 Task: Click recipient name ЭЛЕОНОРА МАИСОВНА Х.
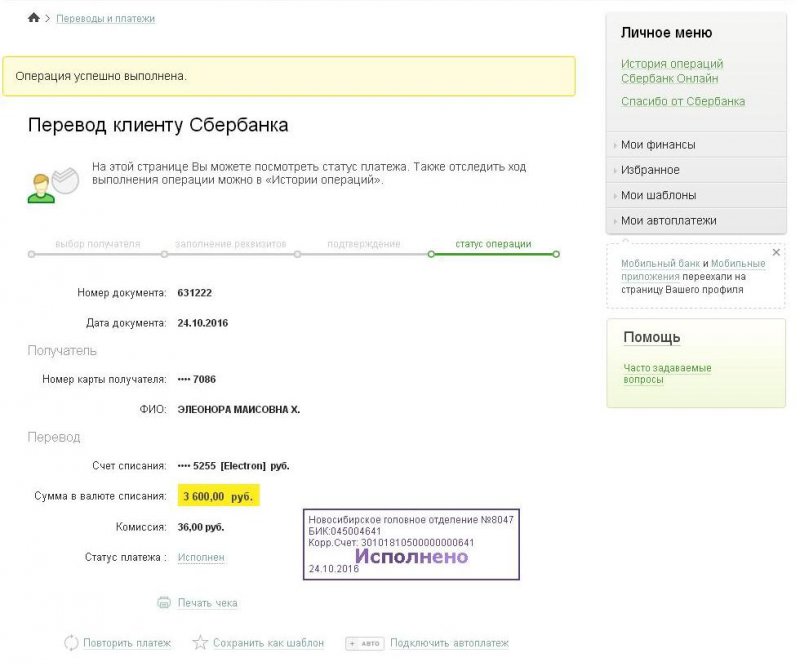pyautogui.click(x=239, y=409)
